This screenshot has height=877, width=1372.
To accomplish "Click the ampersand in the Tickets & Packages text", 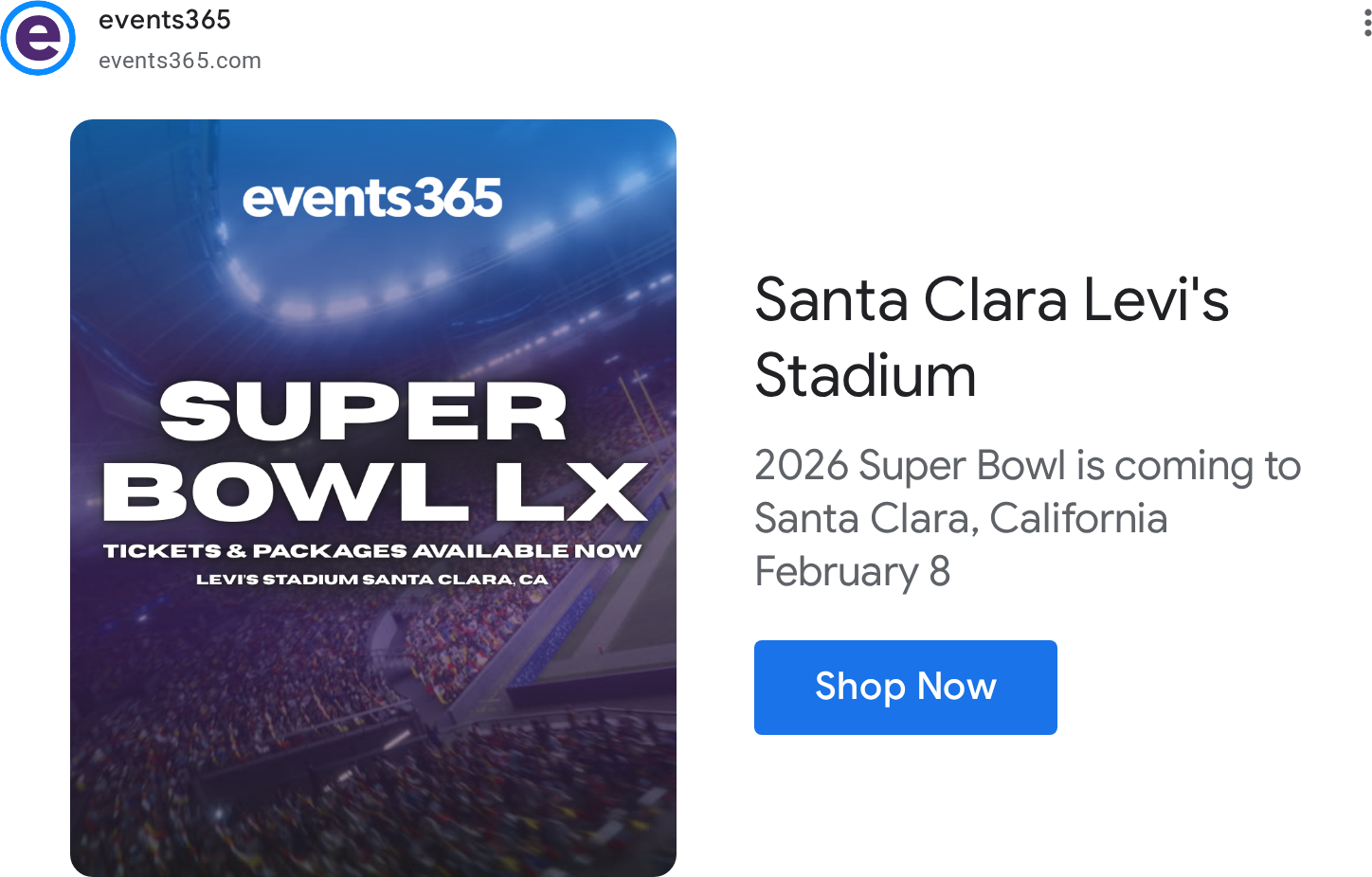I will 237,550.
